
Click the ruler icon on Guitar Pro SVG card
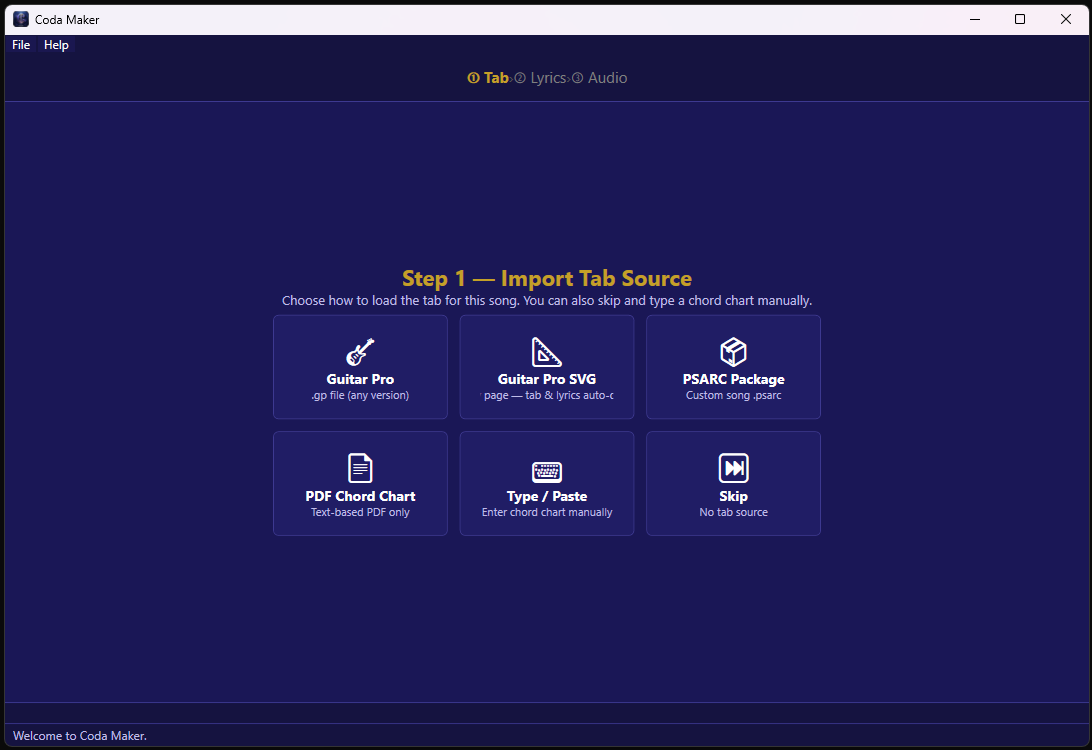[x=547, y=352]
